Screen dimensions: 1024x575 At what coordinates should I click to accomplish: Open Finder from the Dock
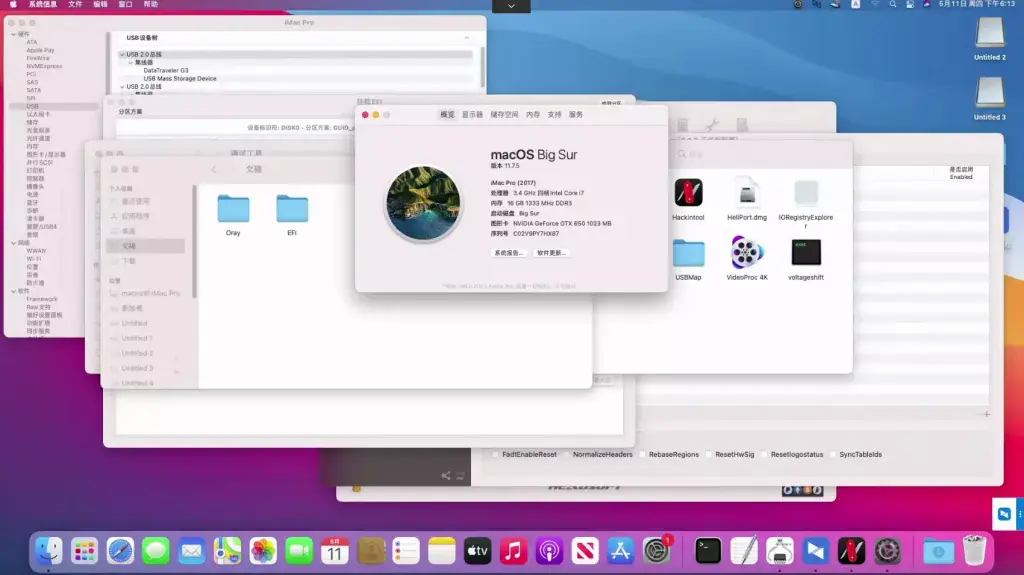pos(49,551)
